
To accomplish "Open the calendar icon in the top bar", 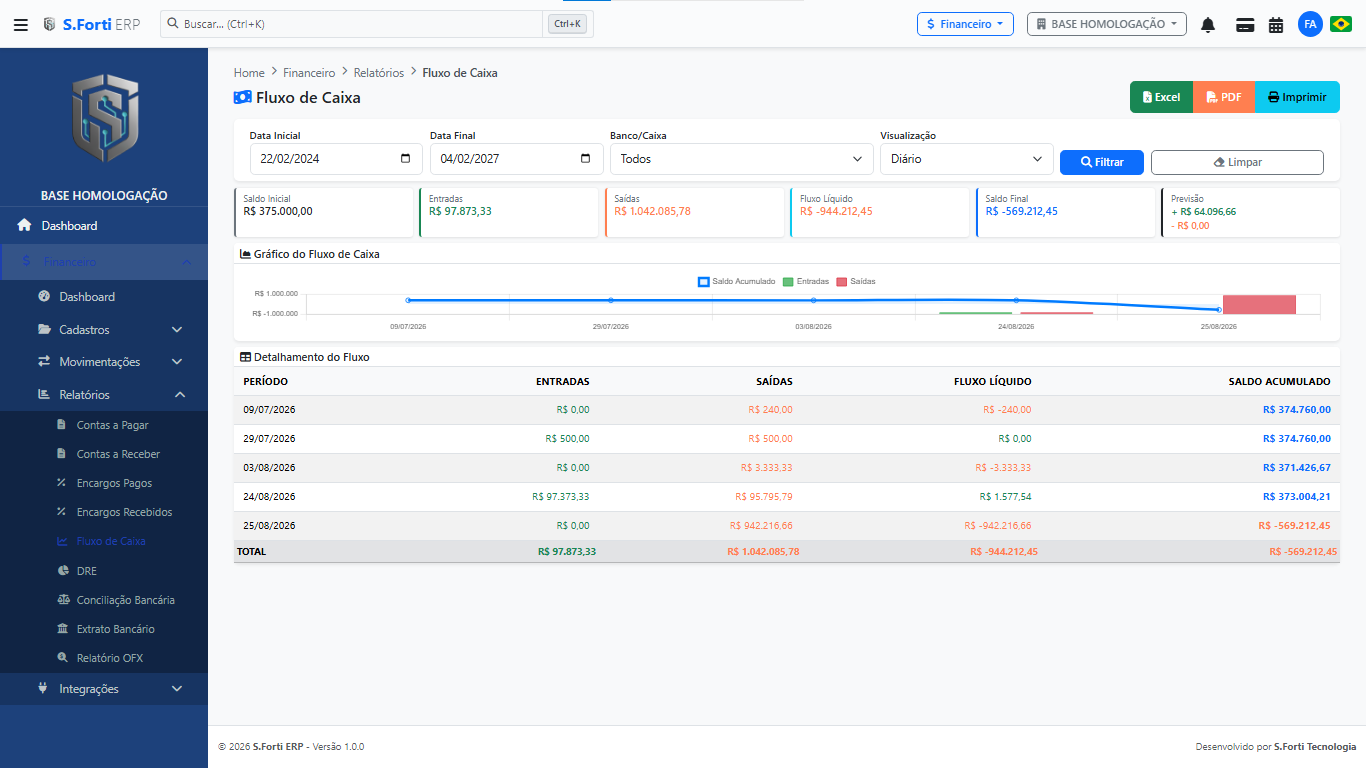I will pyautogui.click(x=1276, y=25).
